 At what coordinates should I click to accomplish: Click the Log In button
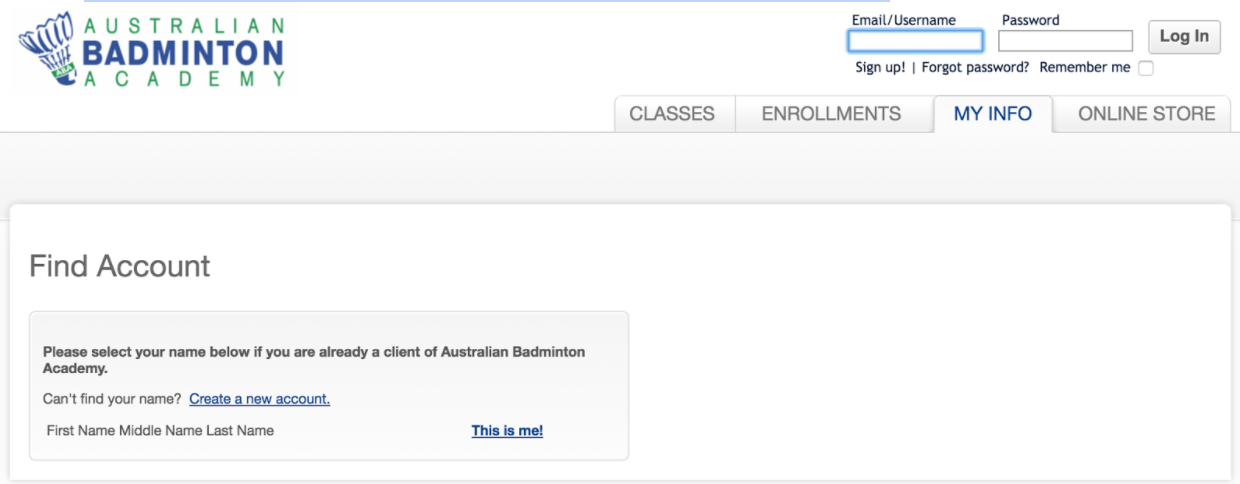[1184, 37]
